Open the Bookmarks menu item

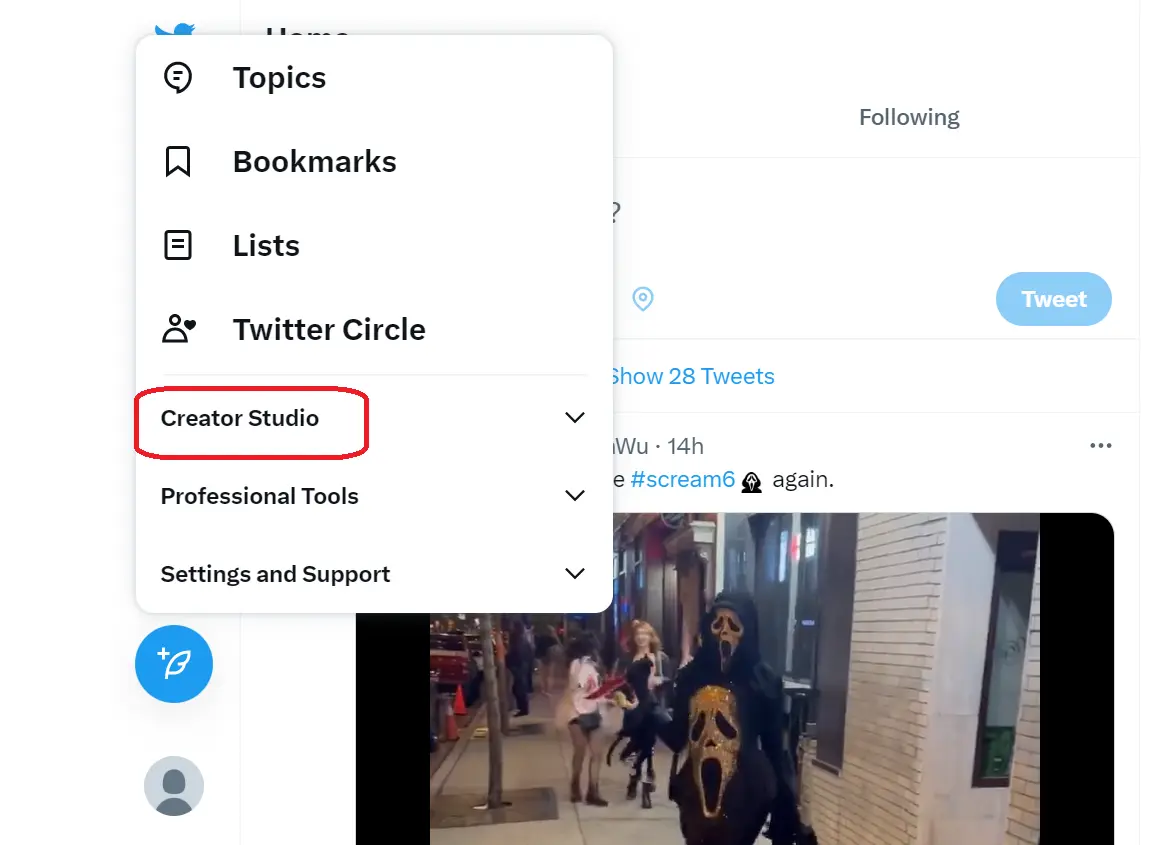coord(314,162)
